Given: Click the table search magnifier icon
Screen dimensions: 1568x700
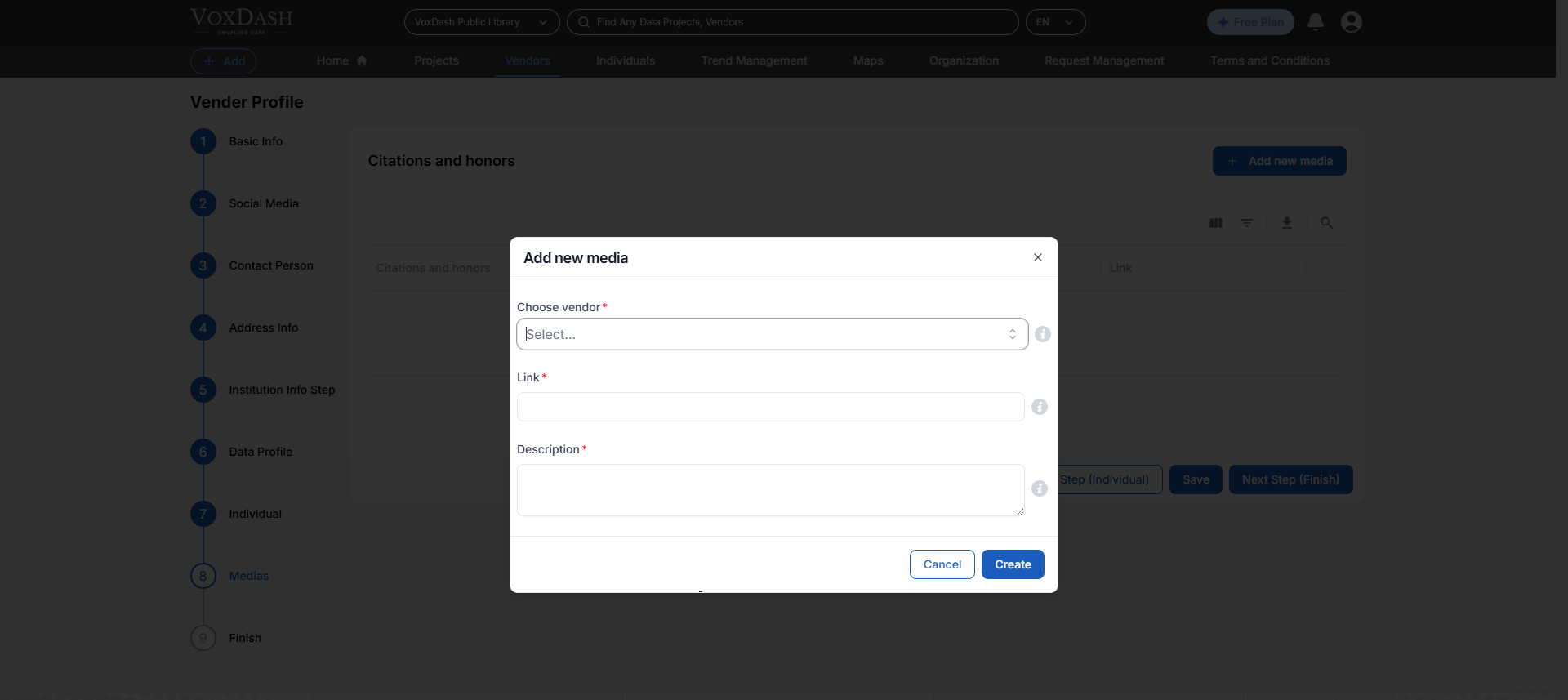Looking at the screenshot, I should 1326,223.
